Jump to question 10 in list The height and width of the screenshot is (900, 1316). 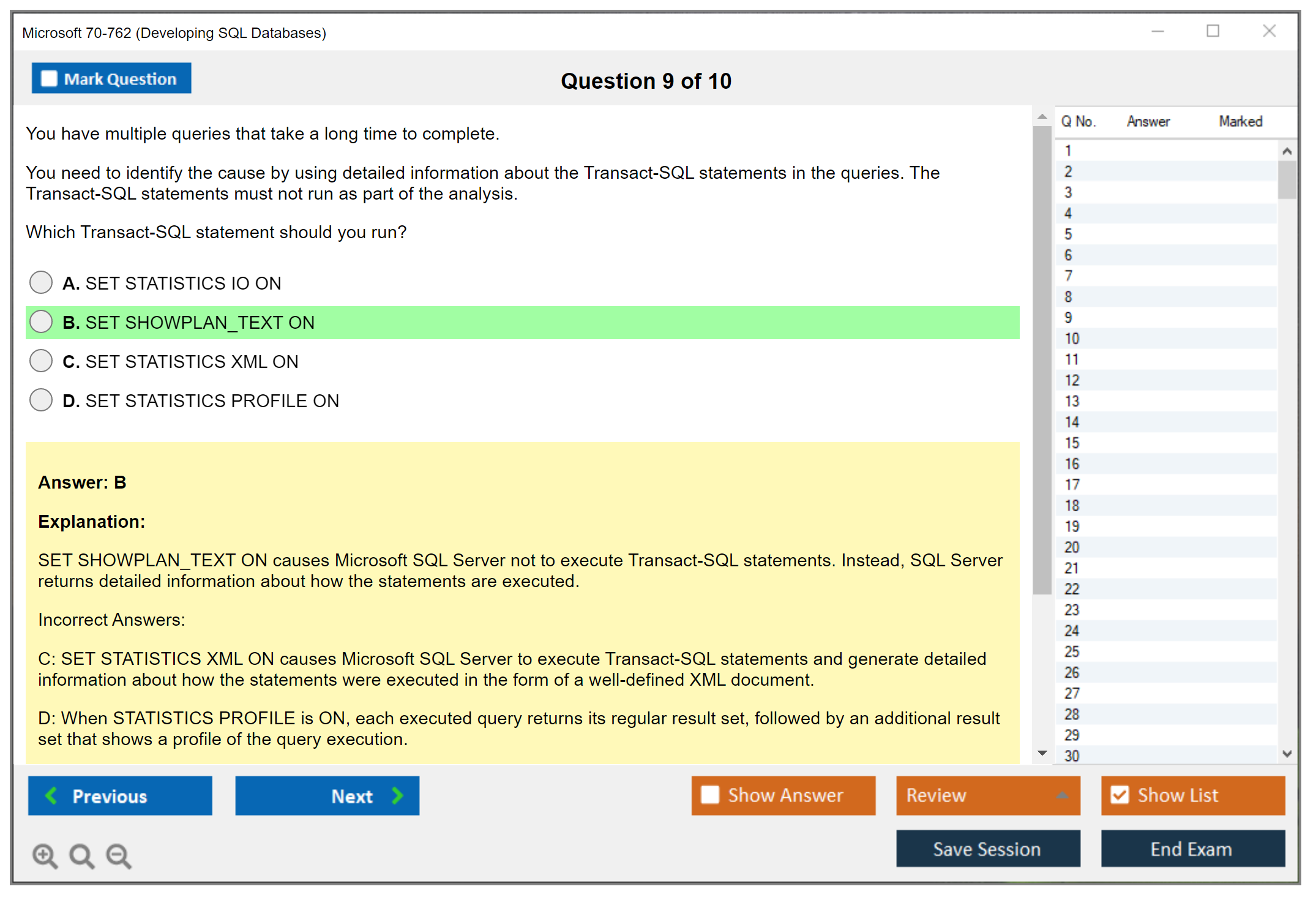point(1072,339)
